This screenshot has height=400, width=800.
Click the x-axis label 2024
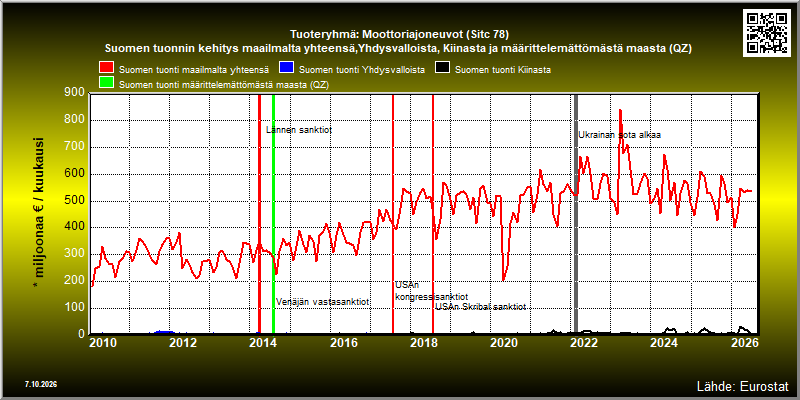click(663, 342)
